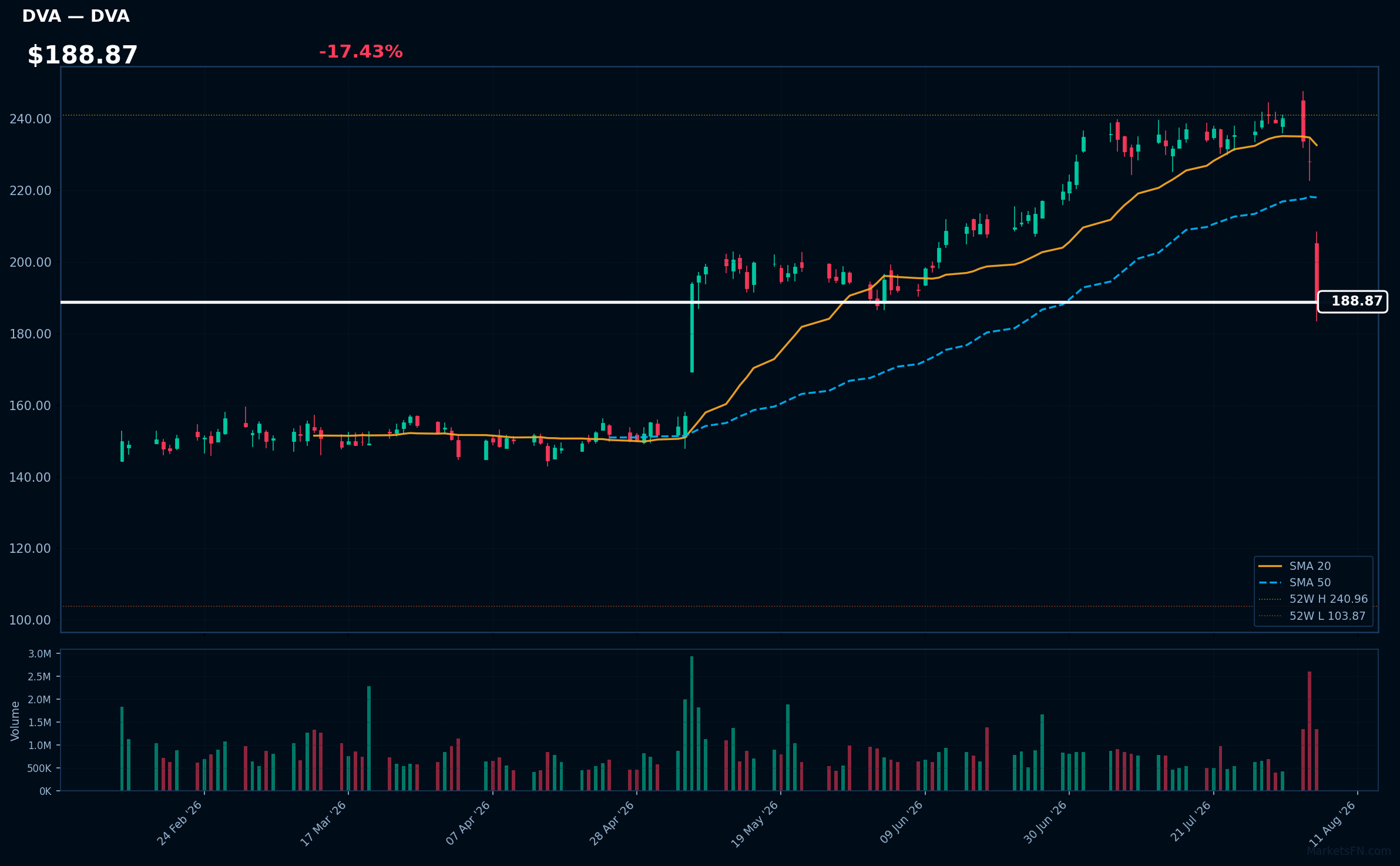The width and height of the screenshot is (1400, 866).
Task: Click the "30 Jun '26" date label
Action: pyautogui.click(x=1045, y=824)
